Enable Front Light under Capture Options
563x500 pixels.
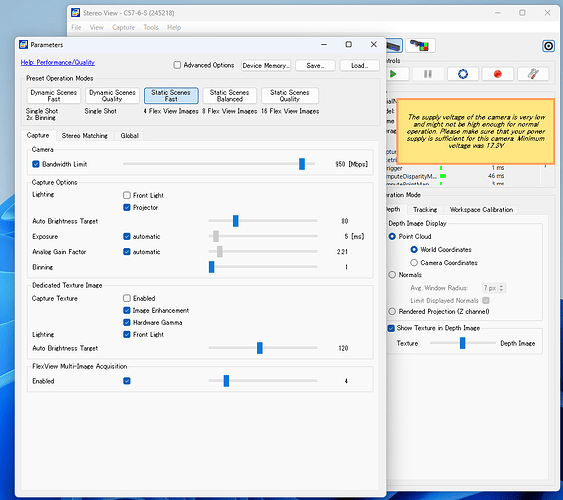[x=127, y=195]
